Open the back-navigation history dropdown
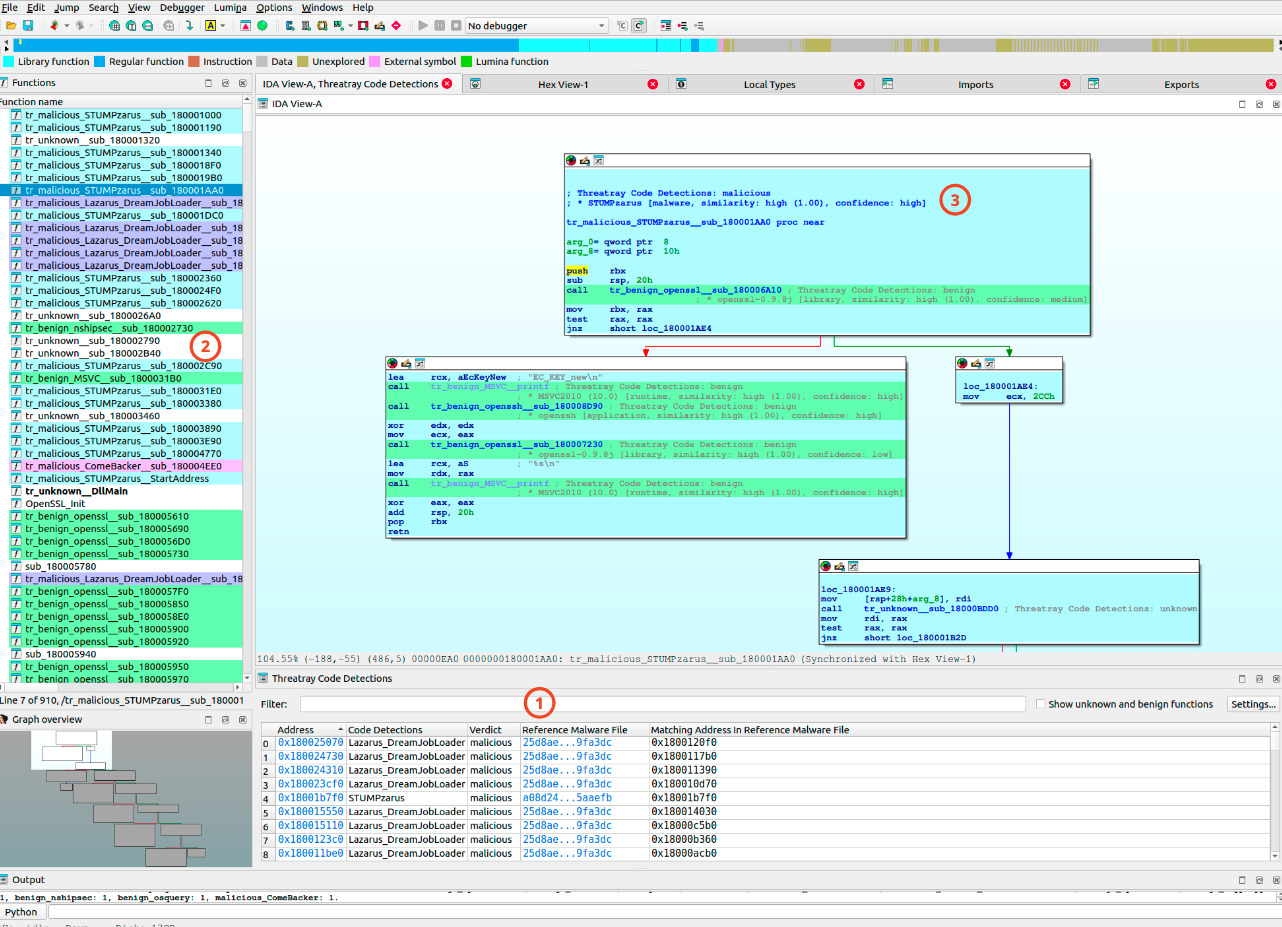 [67, 25]
